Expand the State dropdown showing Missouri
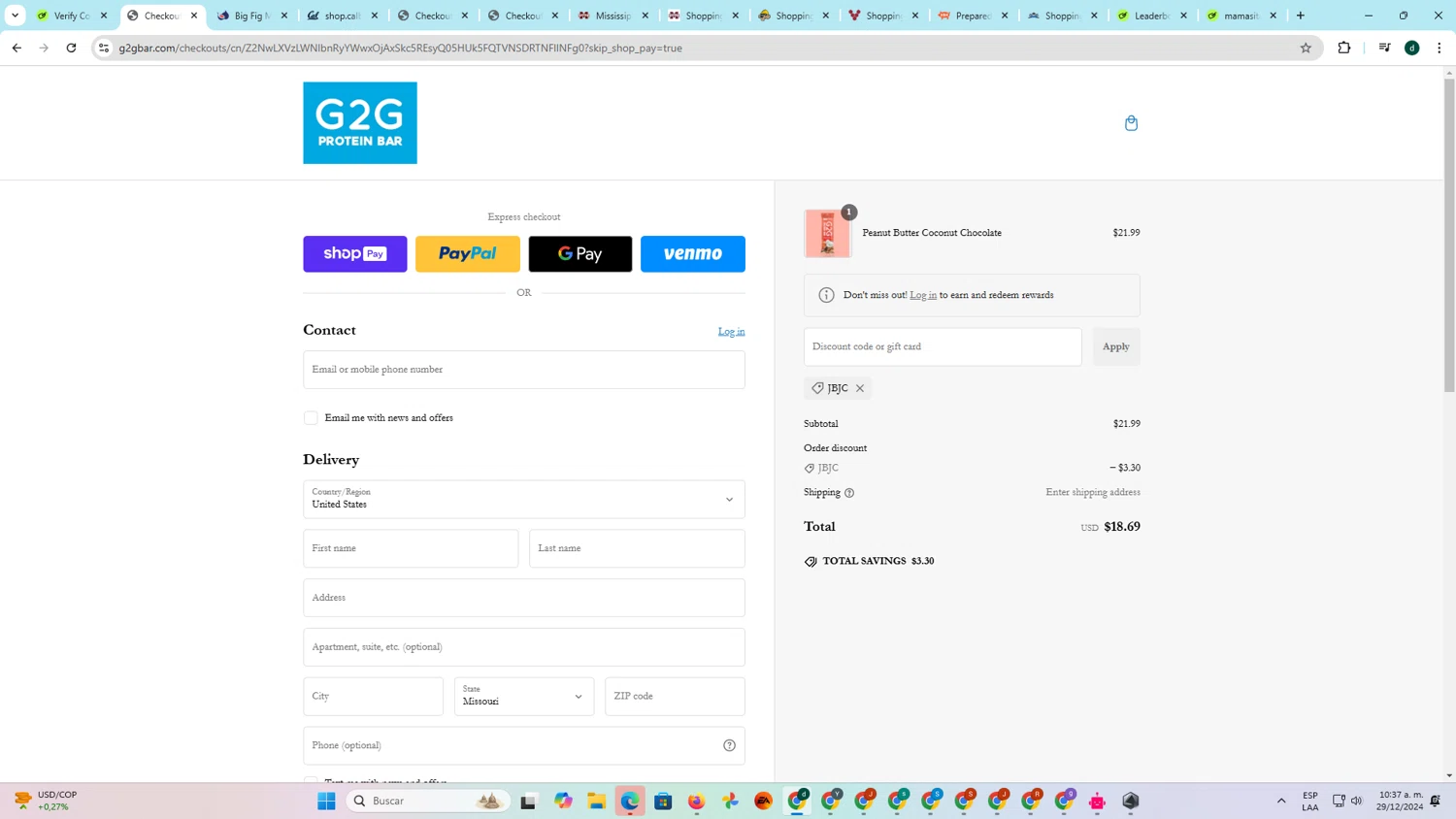 pos(524,696)
